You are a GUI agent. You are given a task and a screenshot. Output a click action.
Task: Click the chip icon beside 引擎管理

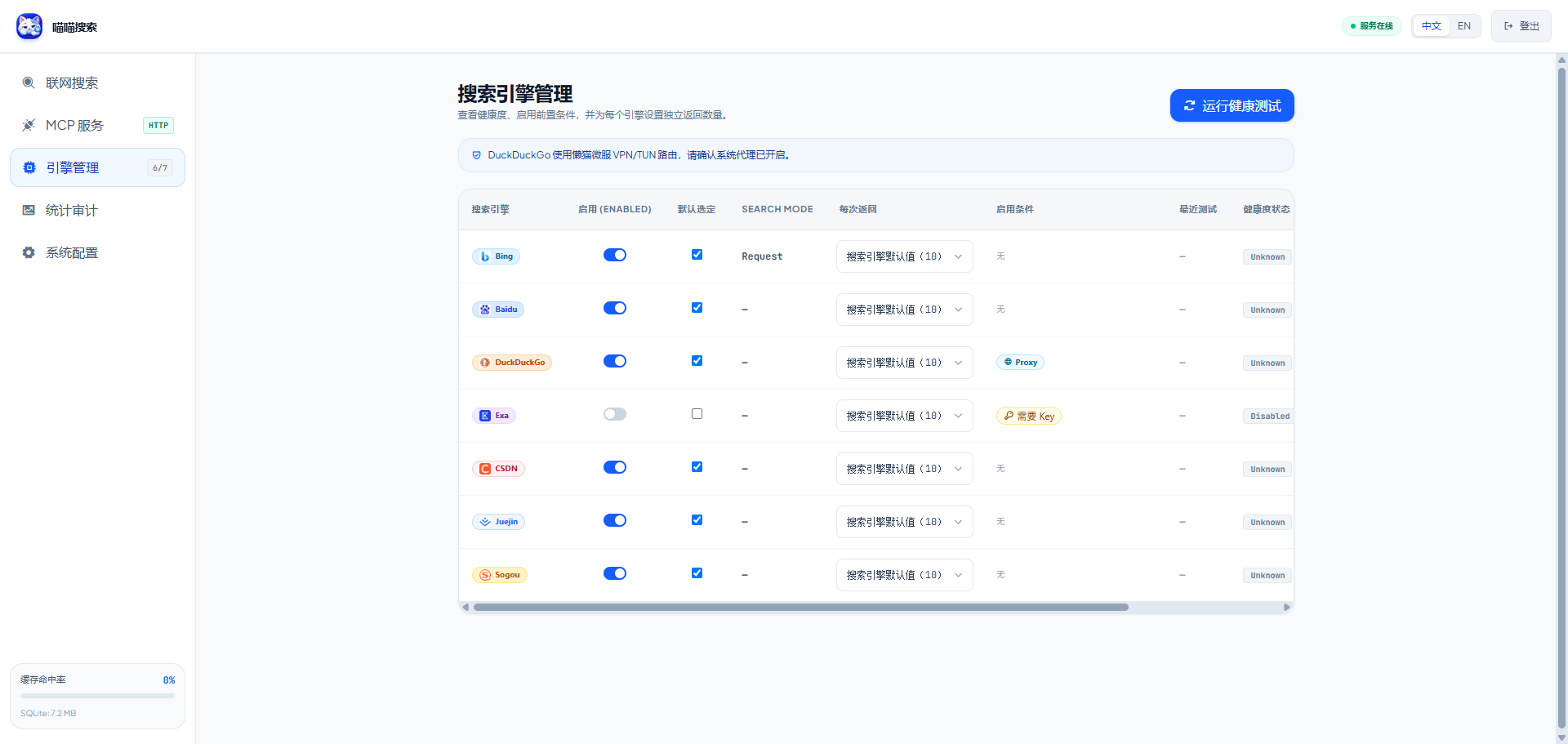pos(29,167)
